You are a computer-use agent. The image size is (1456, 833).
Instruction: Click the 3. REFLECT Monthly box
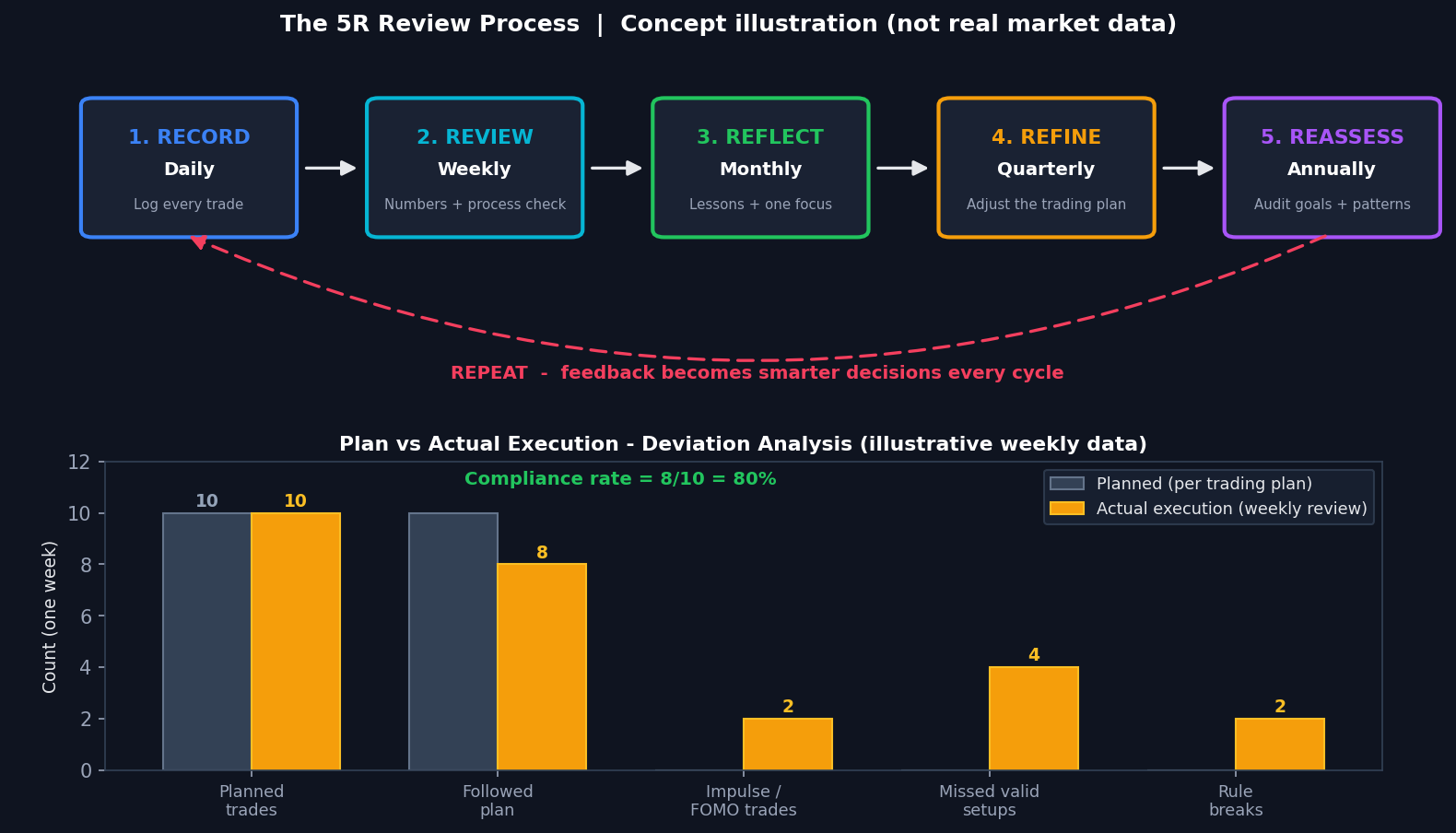click(x=760, y=168)
